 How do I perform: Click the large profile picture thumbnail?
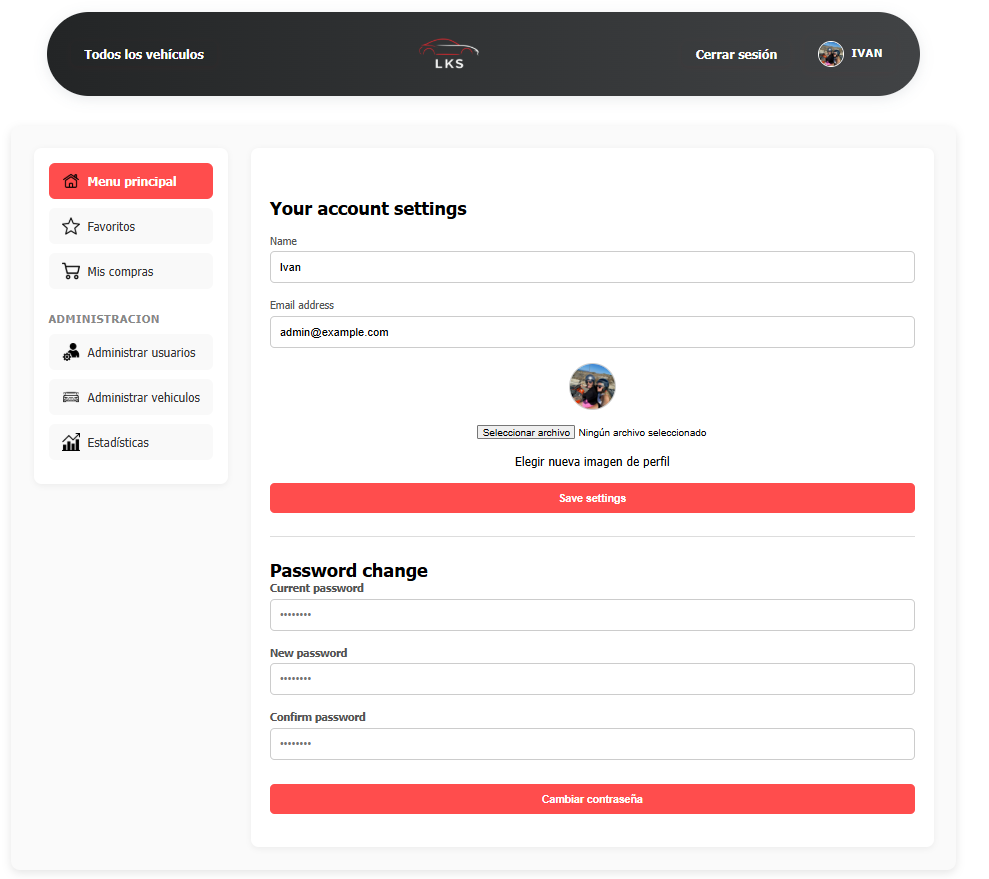pyautogui.click(x=592, y=386)
